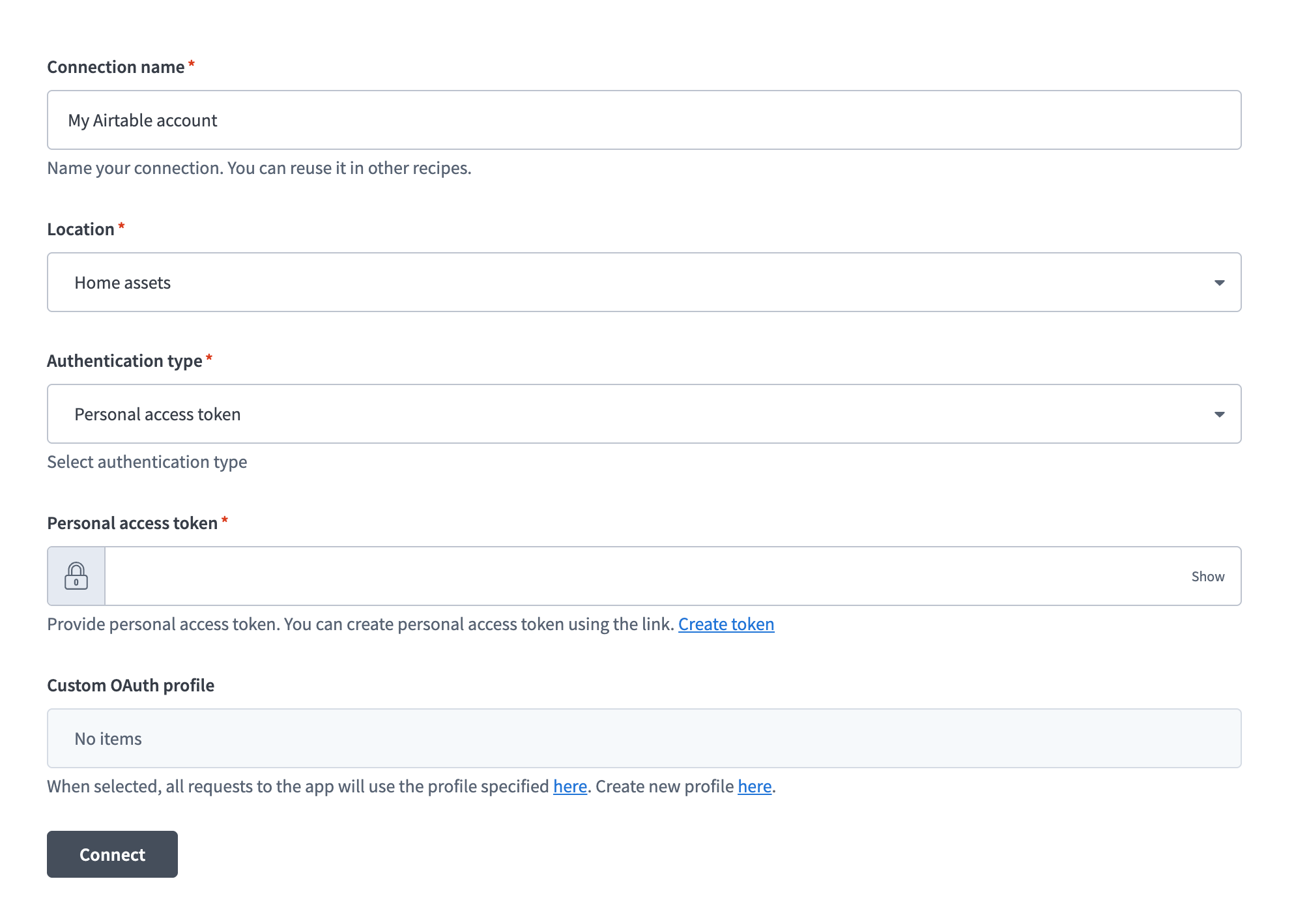Open the 'here' link to create new profile
The width and height of the screenshot is (1294, 924).
753,787
